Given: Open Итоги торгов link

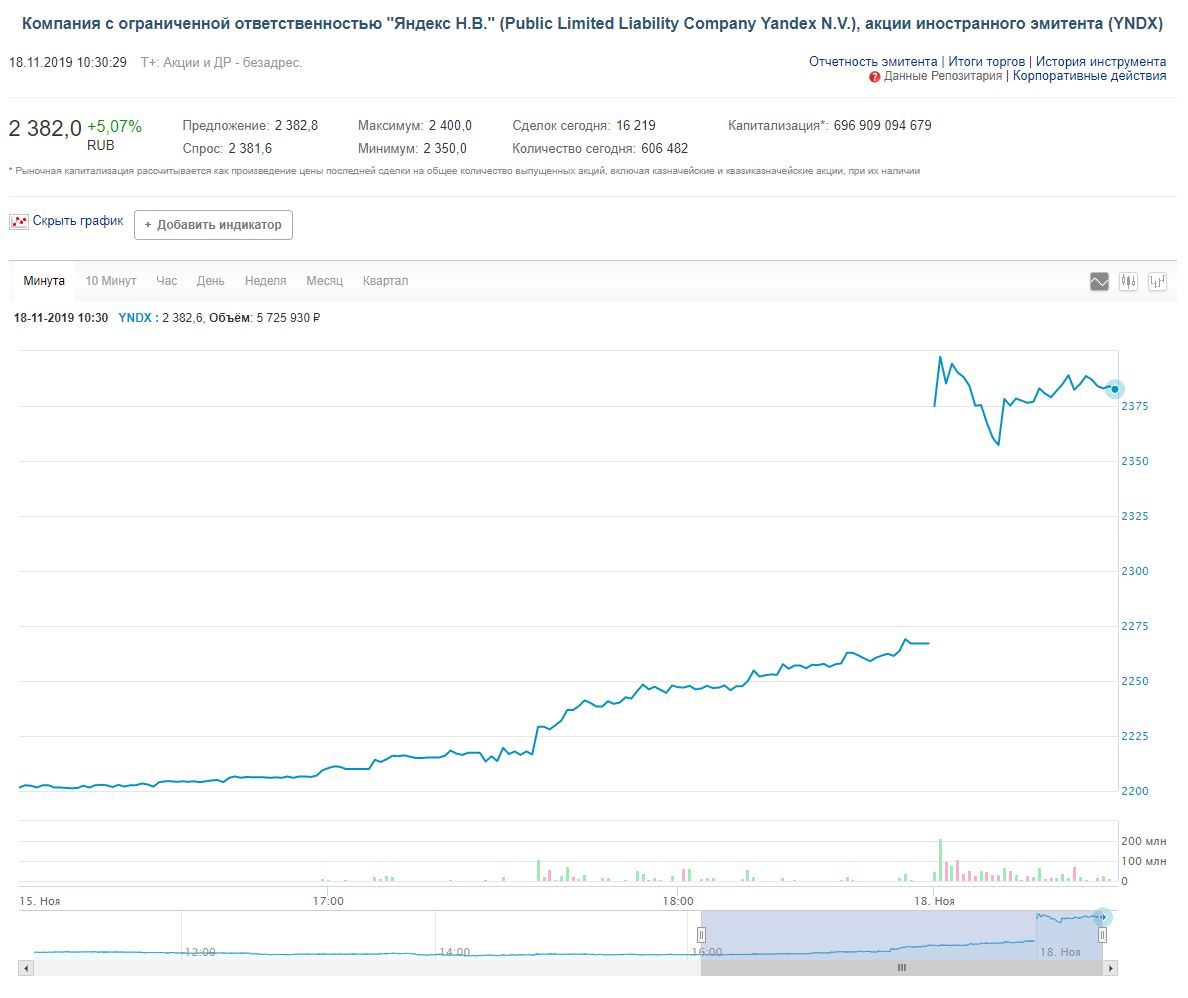Looking at the screenshot, I should 986,62.
